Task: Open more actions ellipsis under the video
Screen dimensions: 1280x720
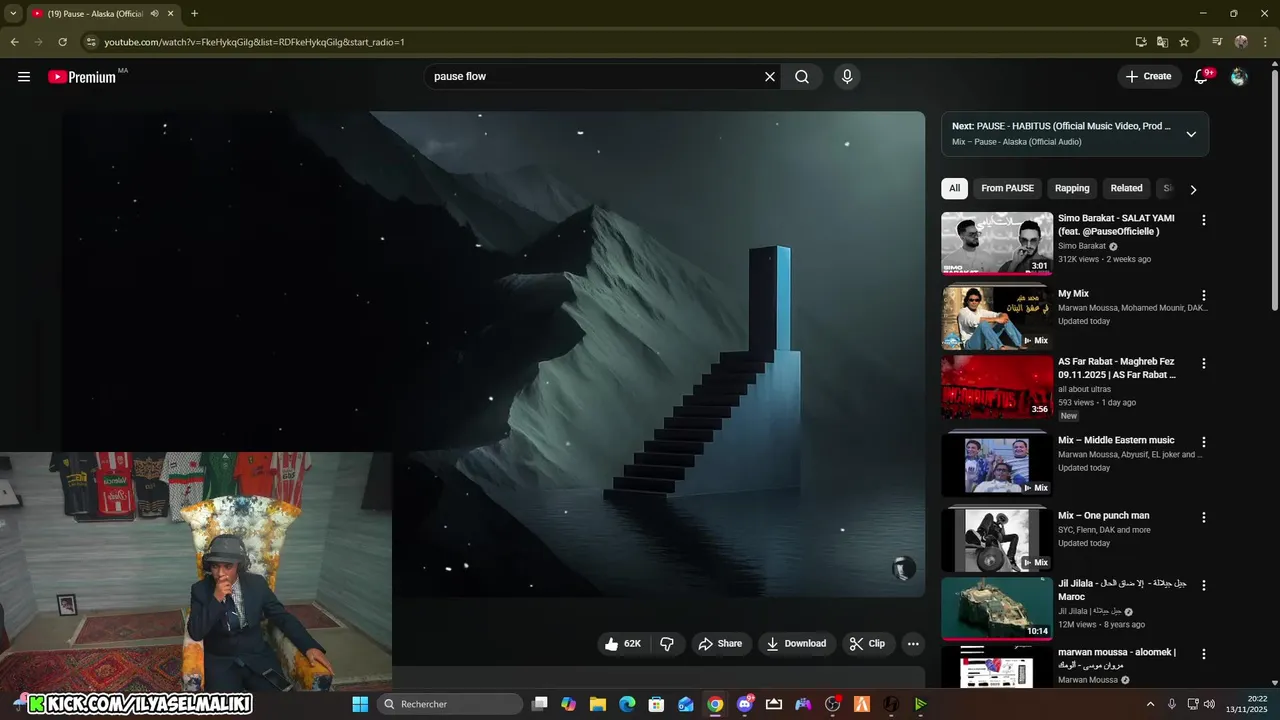Action: point(913,644)
